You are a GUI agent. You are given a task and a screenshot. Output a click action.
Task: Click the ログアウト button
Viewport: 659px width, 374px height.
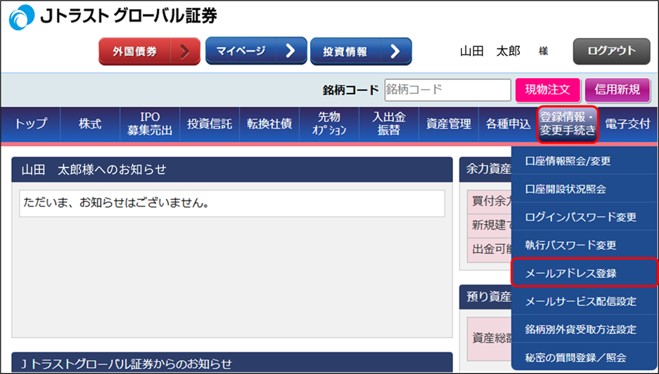[612, 51]
